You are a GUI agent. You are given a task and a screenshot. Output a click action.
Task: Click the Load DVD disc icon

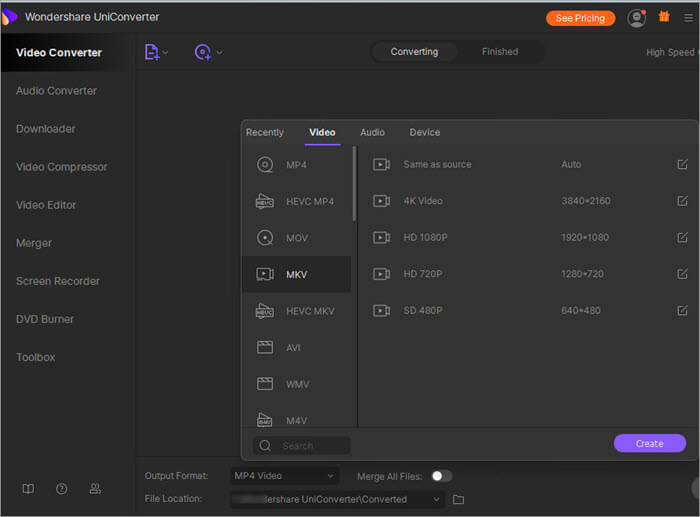point(203,52)
